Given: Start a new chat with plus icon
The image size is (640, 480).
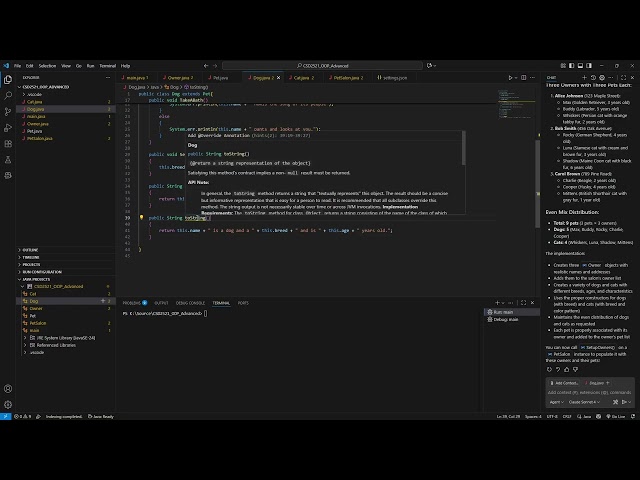Looking at the screenshot, I should [584, 78].
